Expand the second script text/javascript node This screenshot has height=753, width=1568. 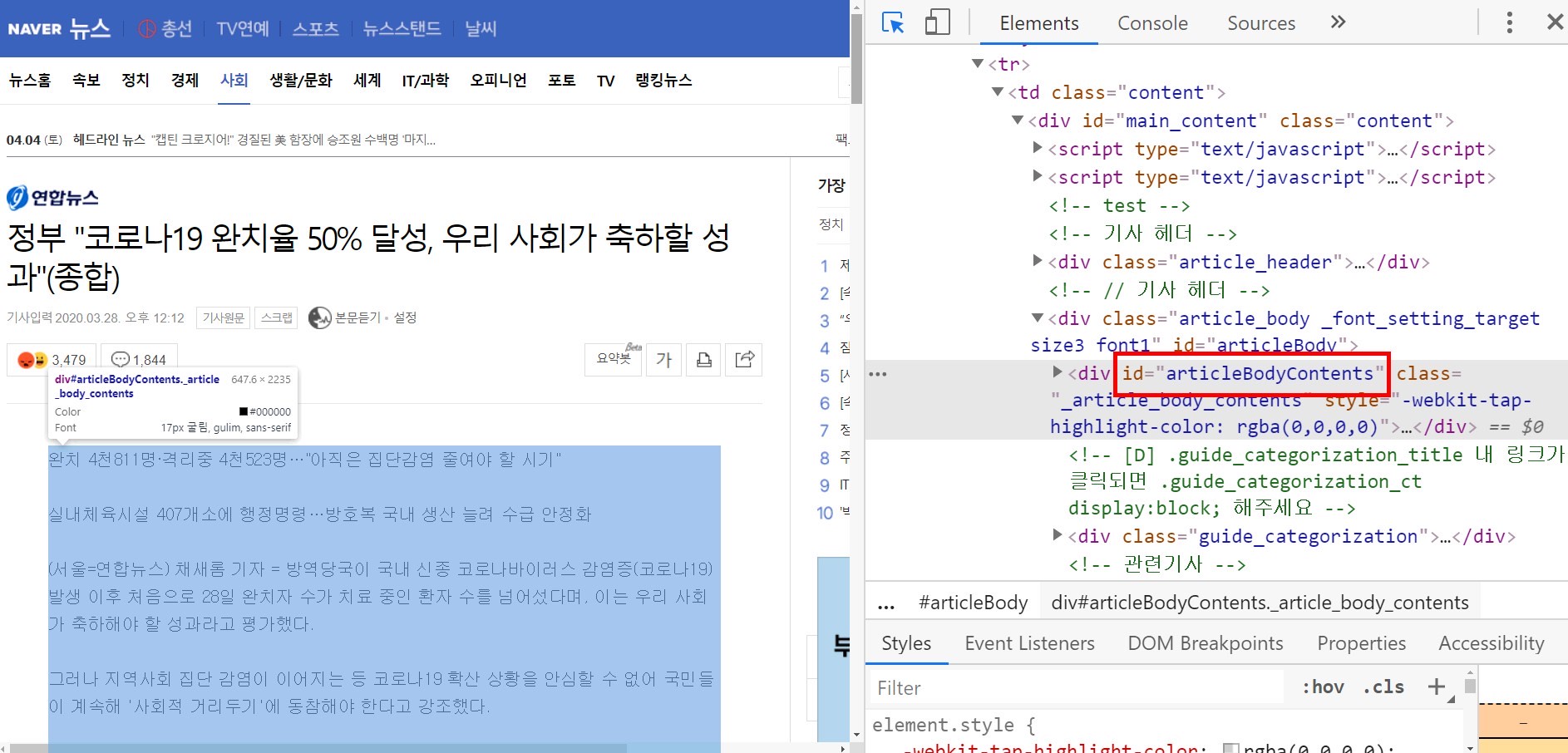(x=1038, y=176)
